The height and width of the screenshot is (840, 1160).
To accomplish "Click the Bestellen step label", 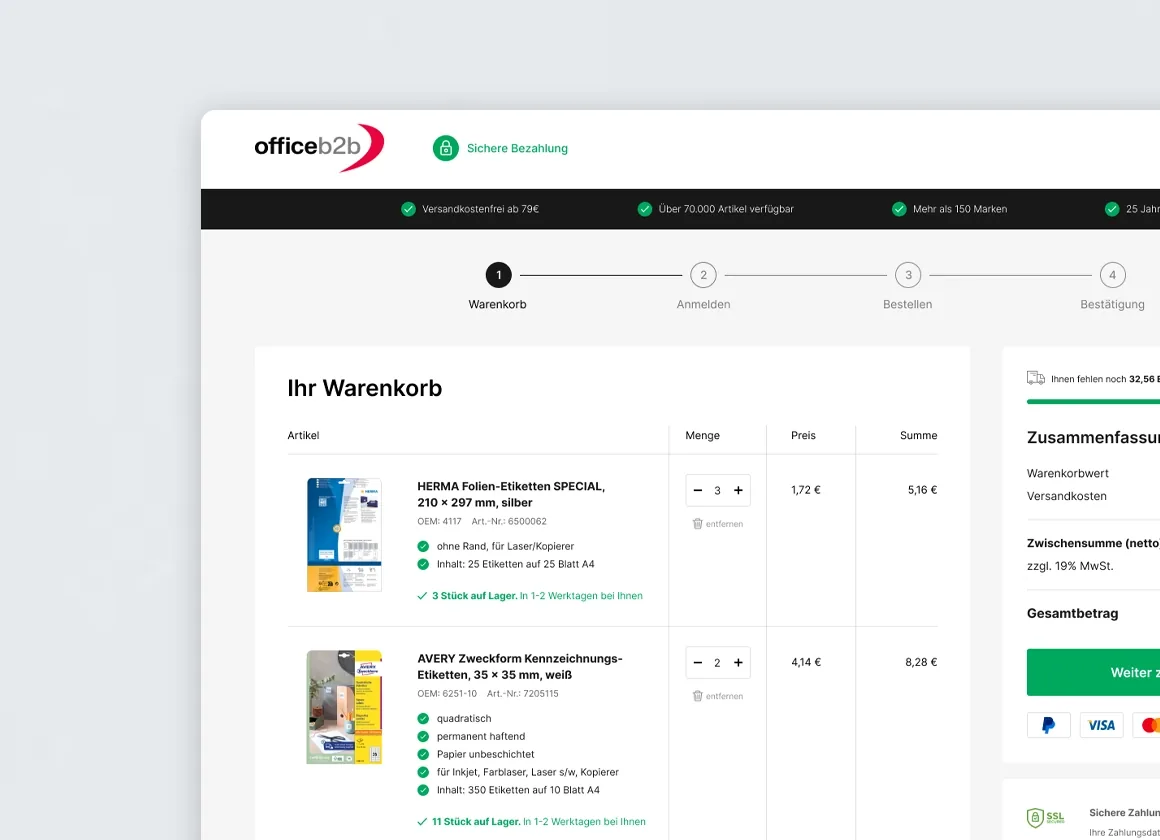I will point(908,304).
